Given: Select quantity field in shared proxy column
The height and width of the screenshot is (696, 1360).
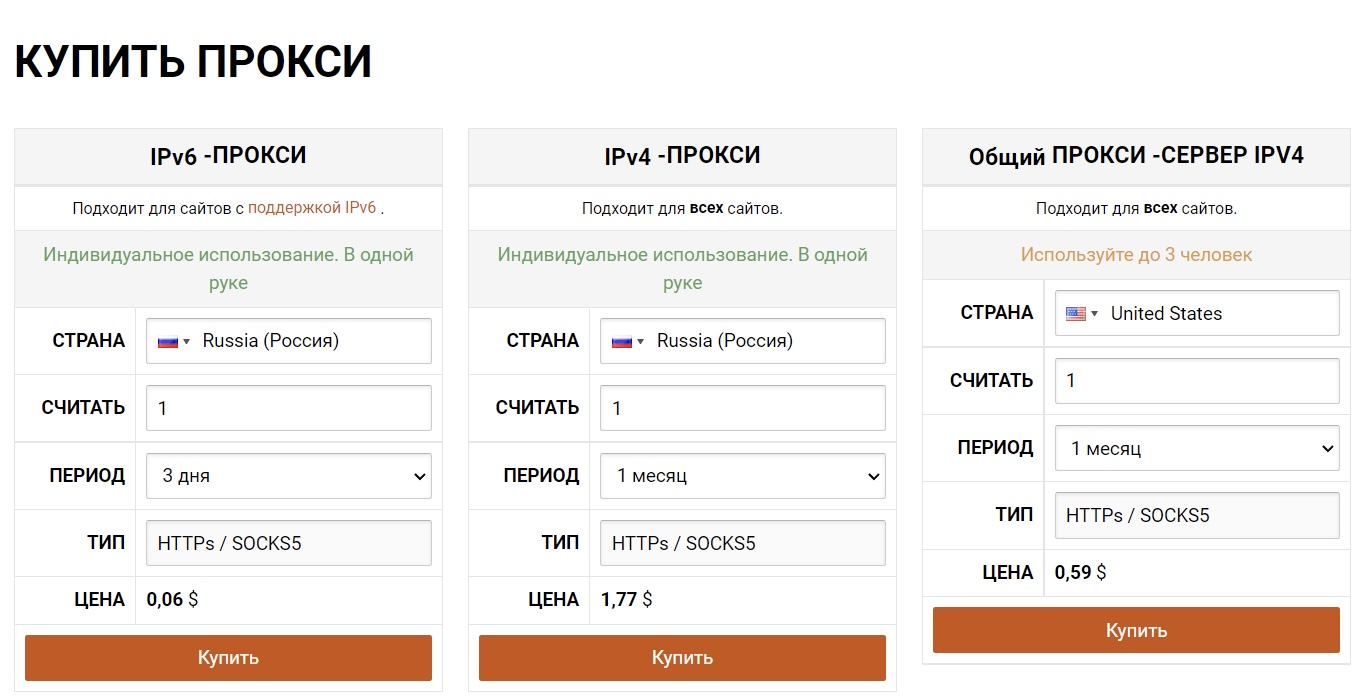Looking at the screenshot, I should 1197,380.
